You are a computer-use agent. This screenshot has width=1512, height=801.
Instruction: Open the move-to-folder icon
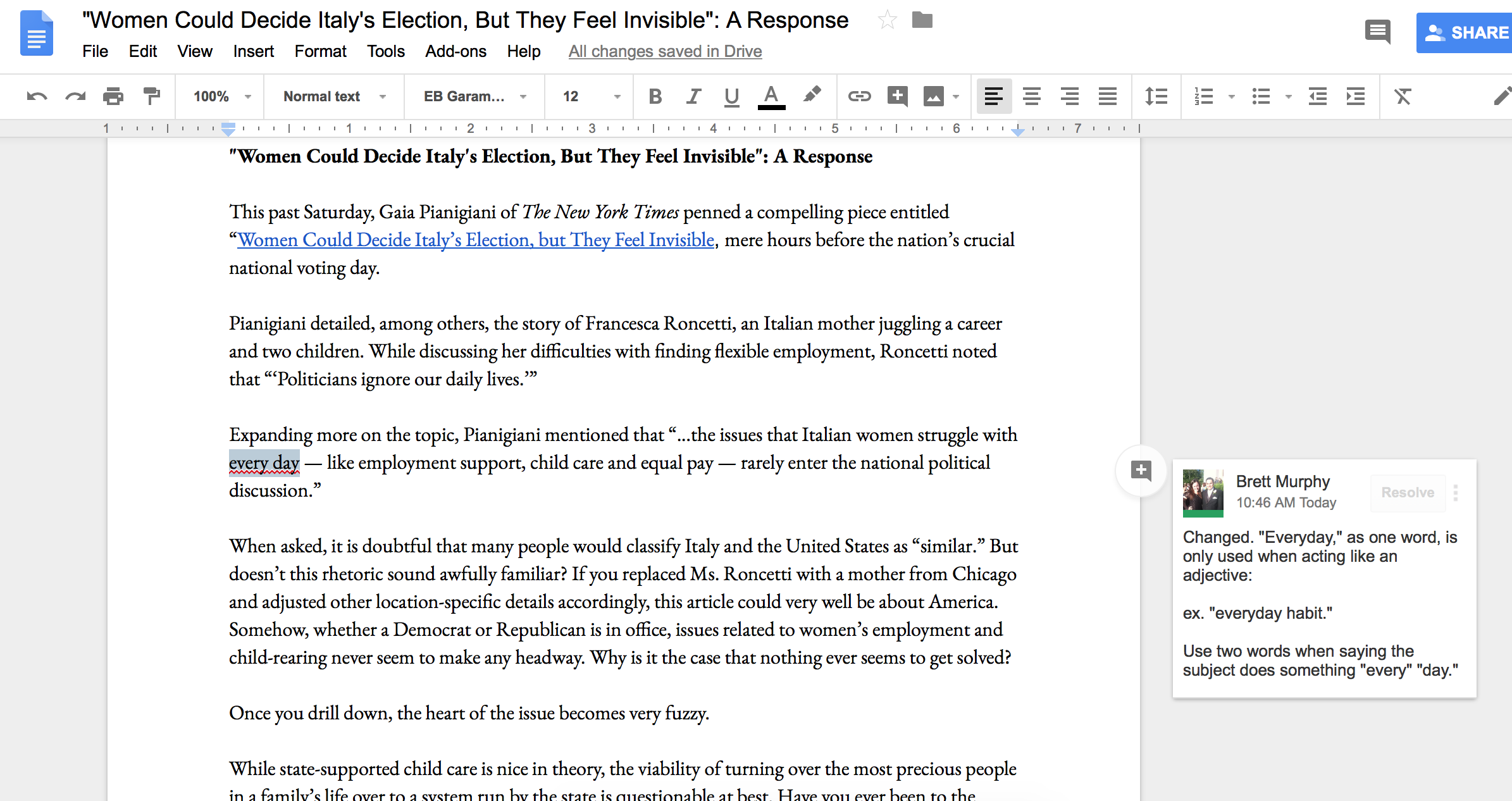922,20
